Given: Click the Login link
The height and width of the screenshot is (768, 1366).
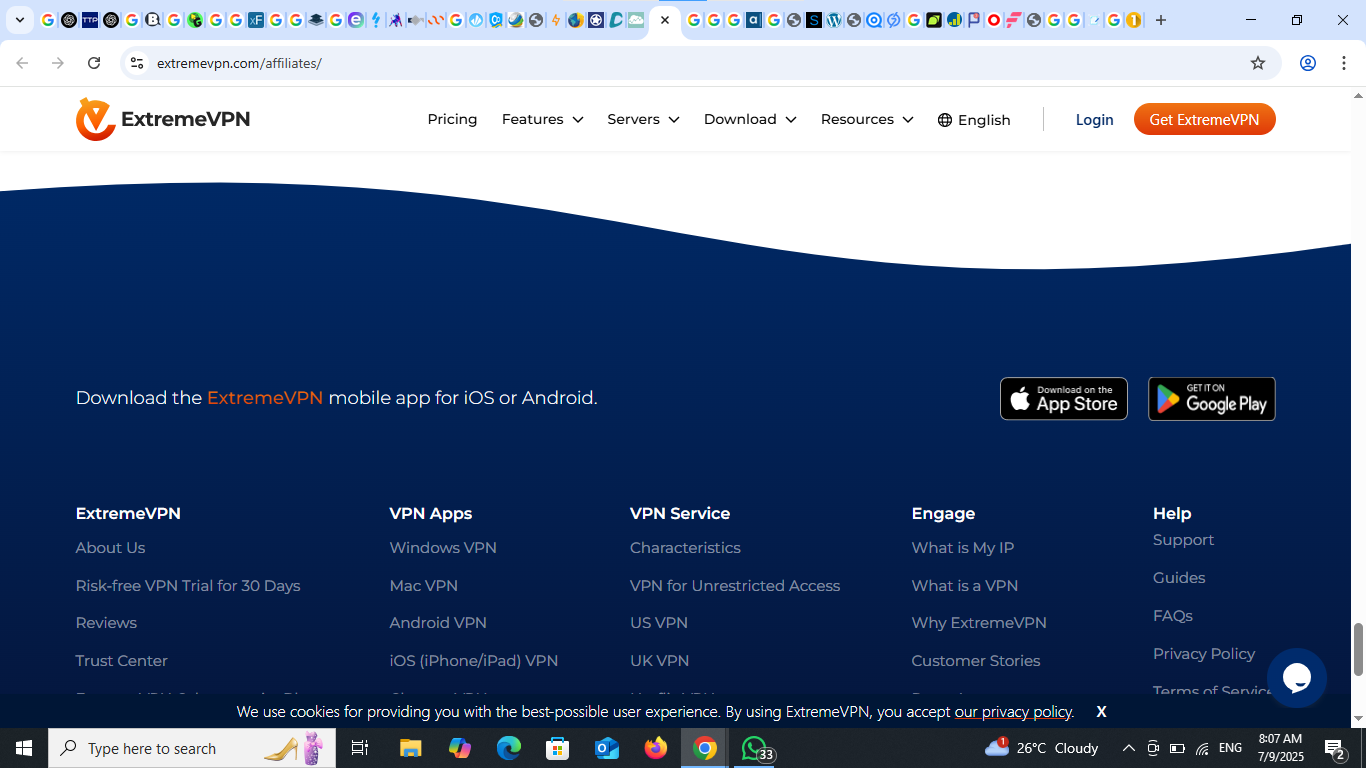Looking at the screenshot, I should click(x=1094, y=120).
